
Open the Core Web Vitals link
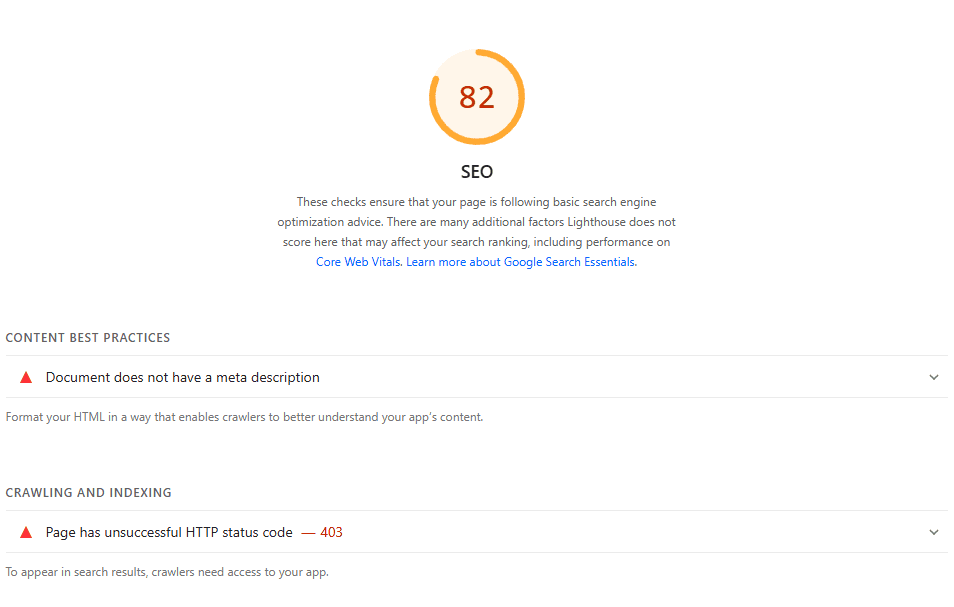(359, 262)
